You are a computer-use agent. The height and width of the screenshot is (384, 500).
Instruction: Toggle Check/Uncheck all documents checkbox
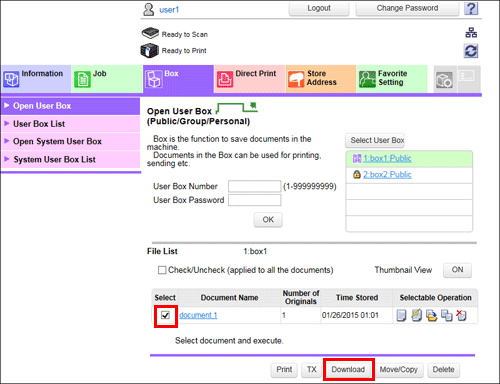point(162,270)
